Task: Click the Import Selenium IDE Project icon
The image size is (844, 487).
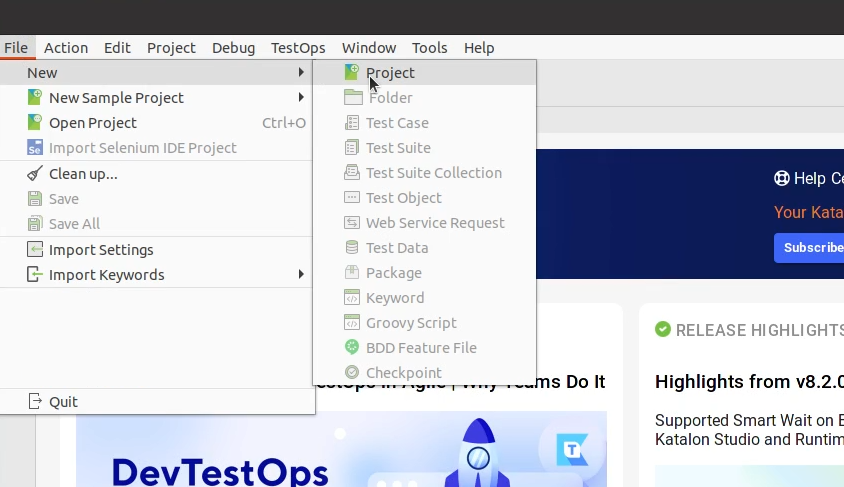Action: tap(34, 147)
